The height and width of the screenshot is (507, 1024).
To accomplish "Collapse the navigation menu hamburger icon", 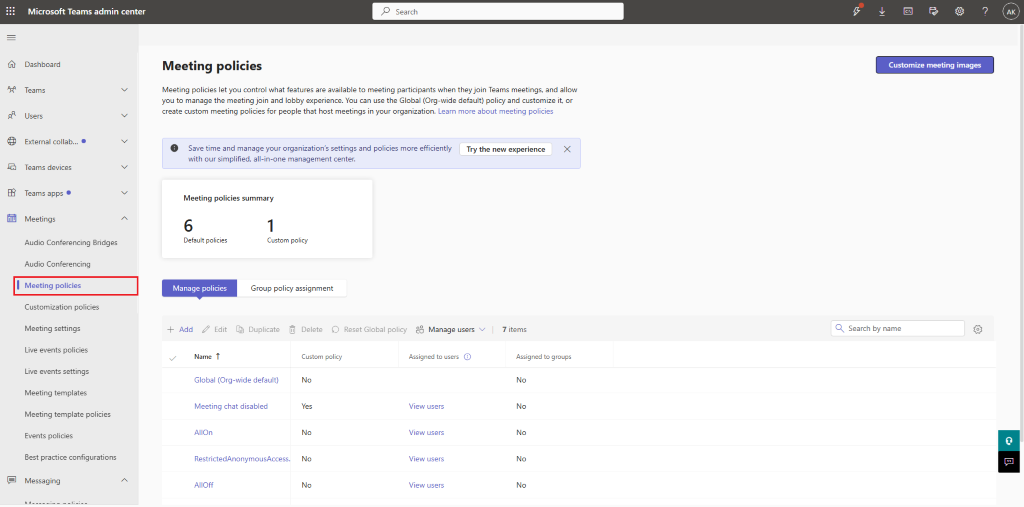I will click(11, 37).
